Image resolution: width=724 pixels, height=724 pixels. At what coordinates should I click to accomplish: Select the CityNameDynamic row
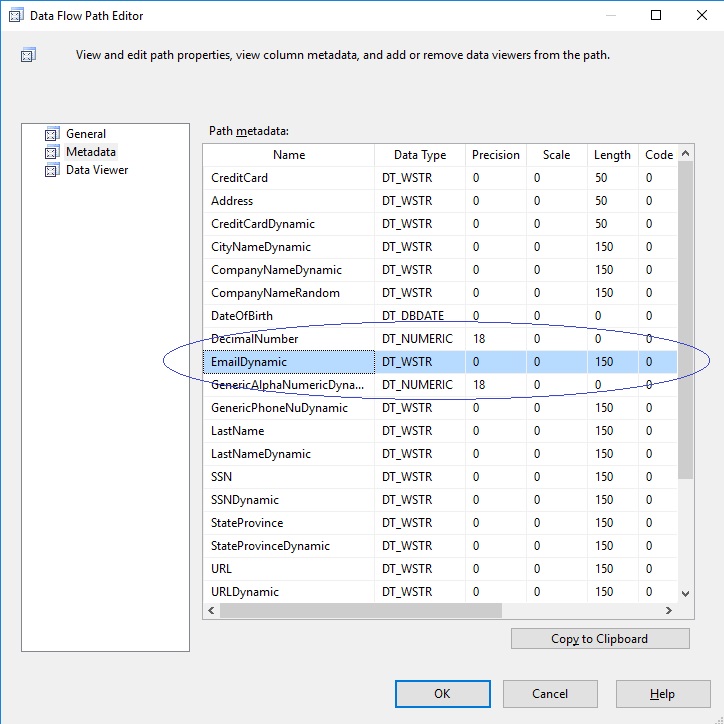pyautogui.click(x=440, y=247)
